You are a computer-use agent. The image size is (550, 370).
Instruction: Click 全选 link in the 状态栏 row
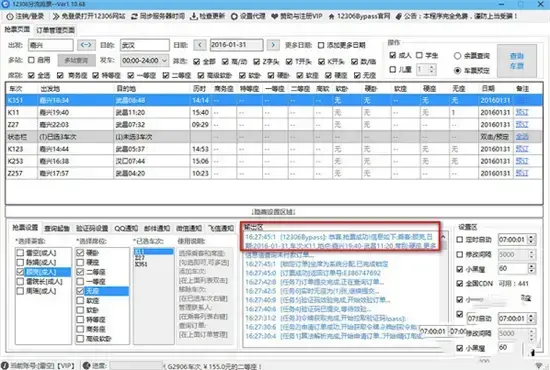522,136
